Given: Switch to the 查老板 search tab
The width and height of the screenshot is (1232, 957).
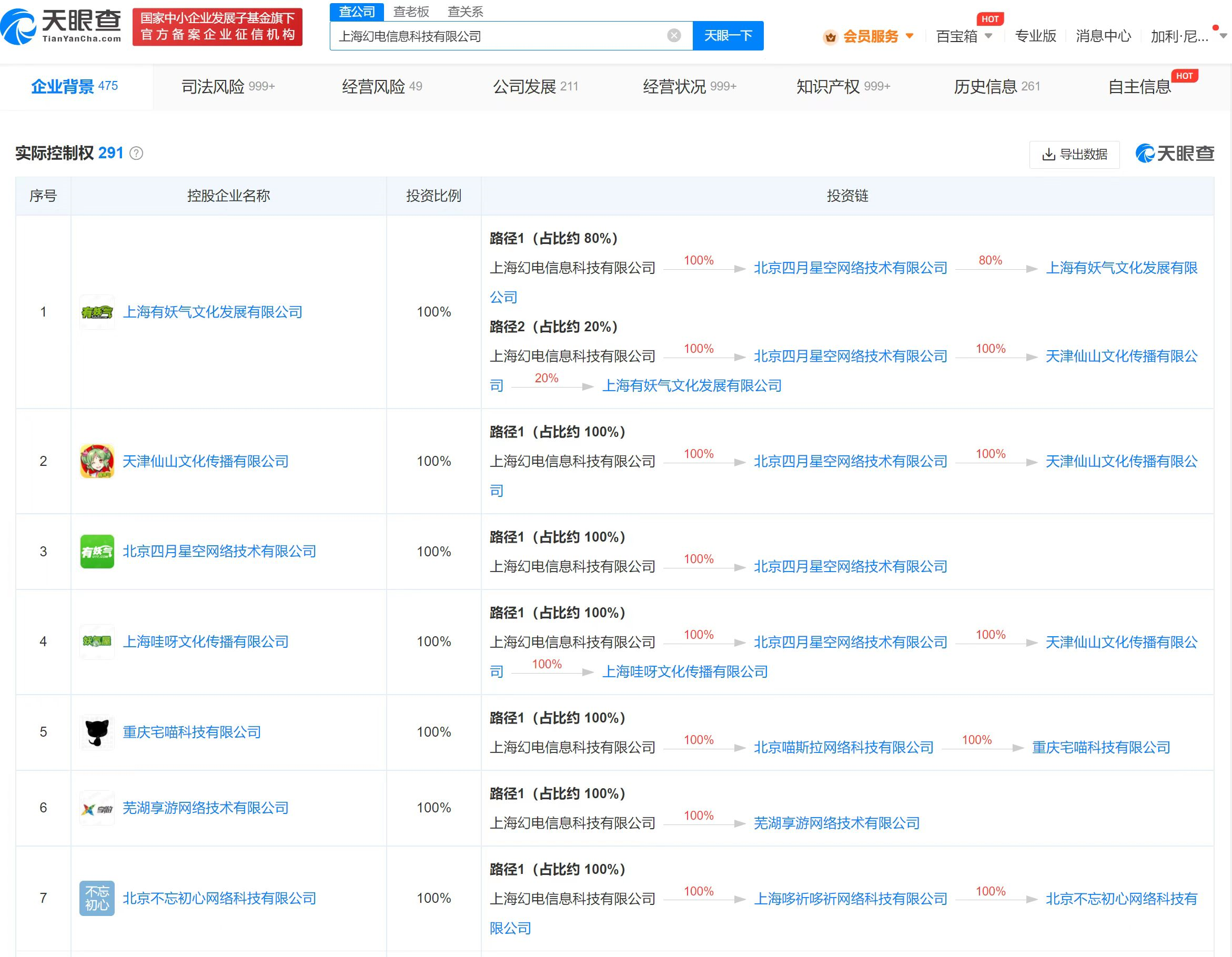Looking at the screenshot, I should click(411, 11).
